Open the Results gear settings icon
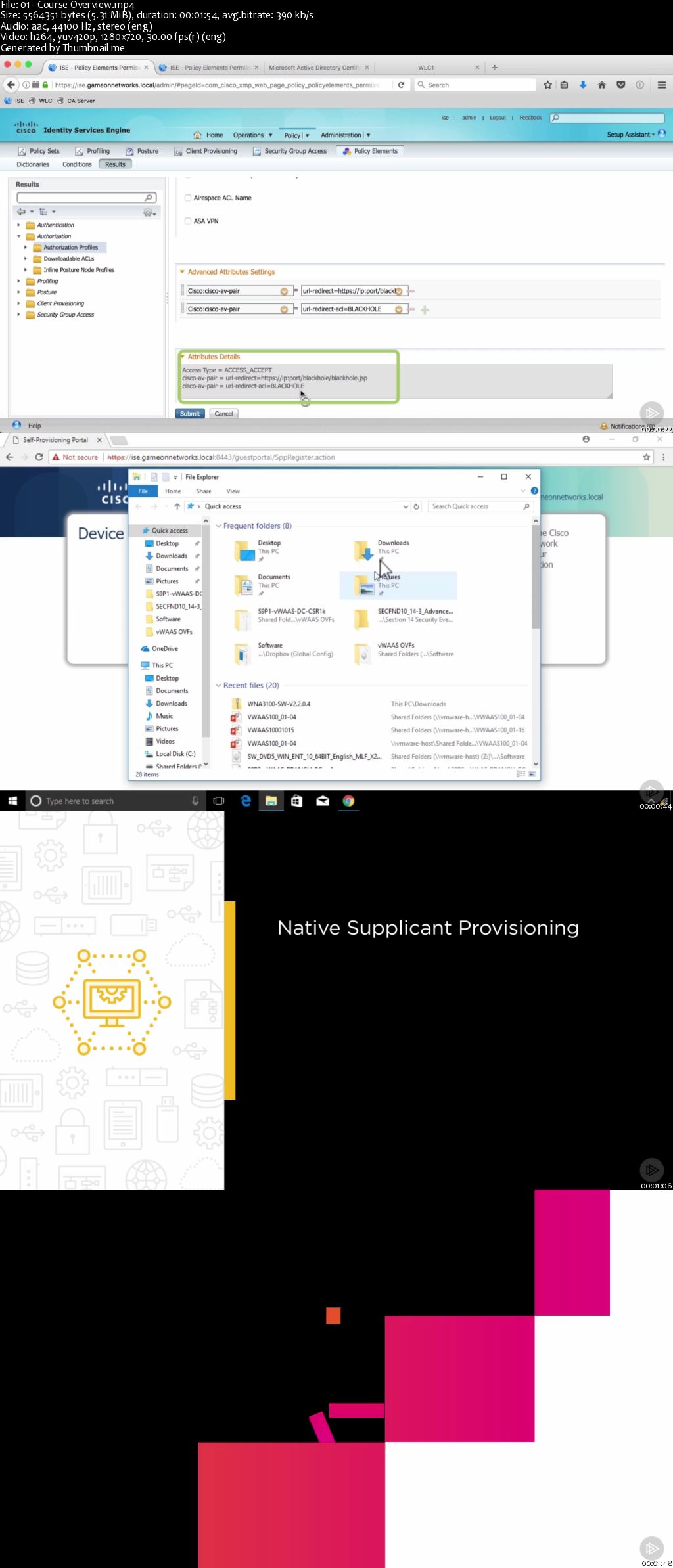 coord(149,212)
